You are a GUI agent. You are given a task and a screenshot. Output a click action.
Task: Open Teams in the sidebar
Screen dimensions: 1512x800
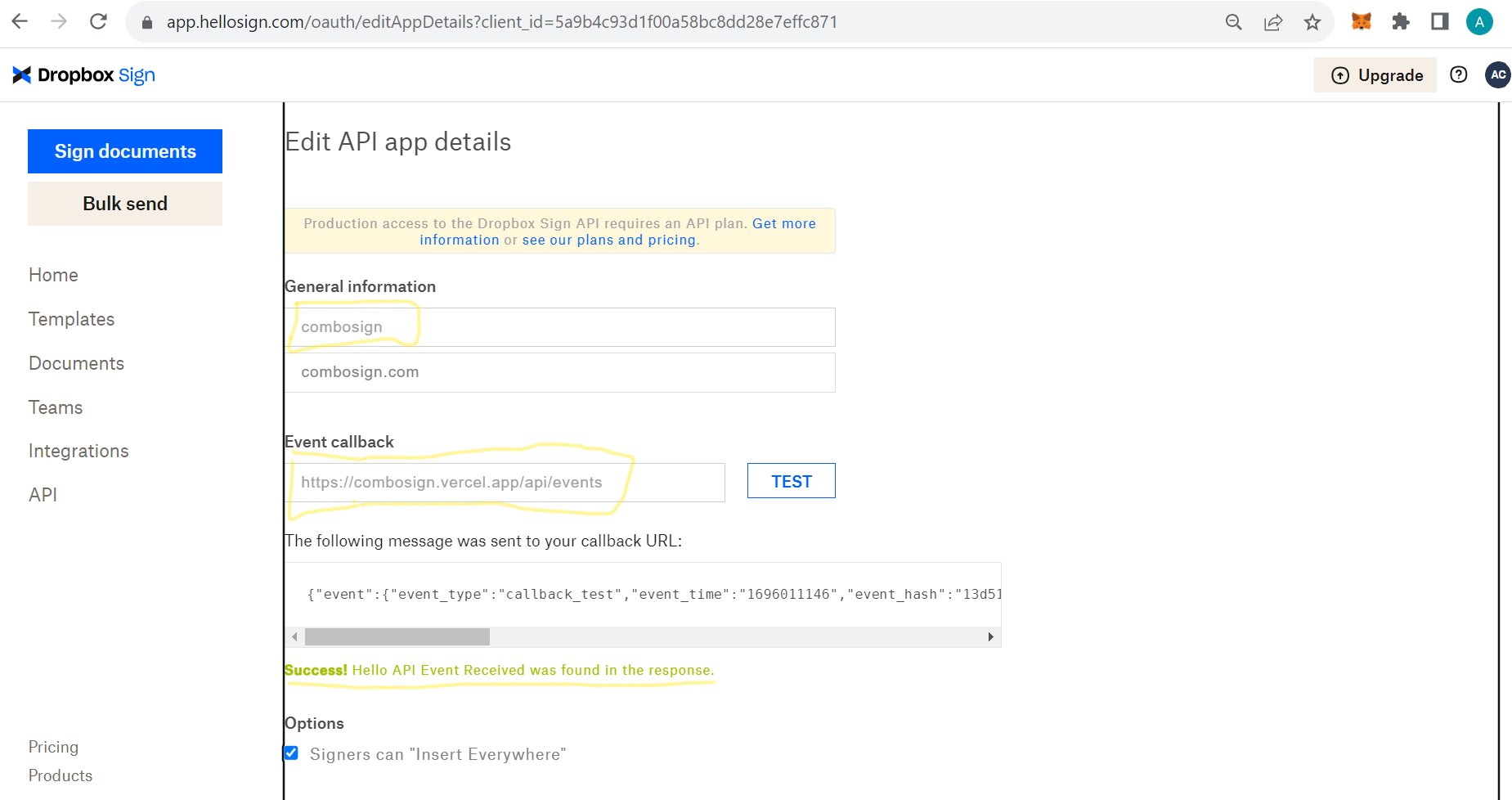[56, 407]
